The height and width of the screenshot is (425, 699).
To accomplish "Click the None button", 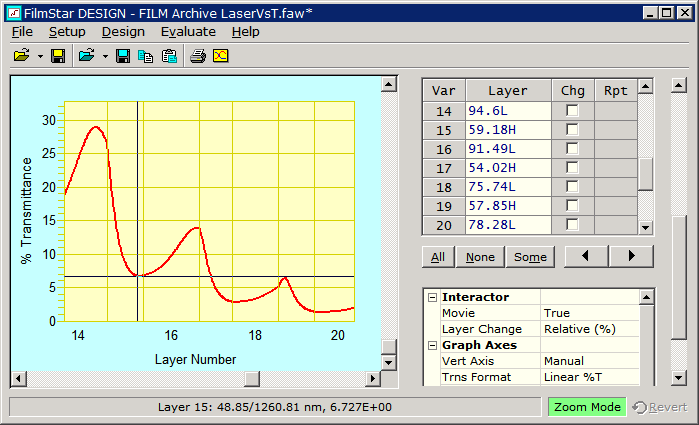I will click(x=480, y=257).
